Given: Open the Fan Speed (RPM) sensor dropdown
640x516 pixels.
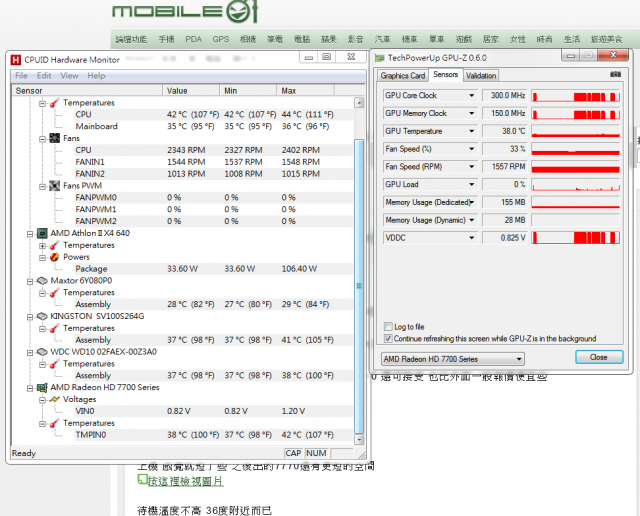Looking at the screenshot, I should [x=471, y=167].
